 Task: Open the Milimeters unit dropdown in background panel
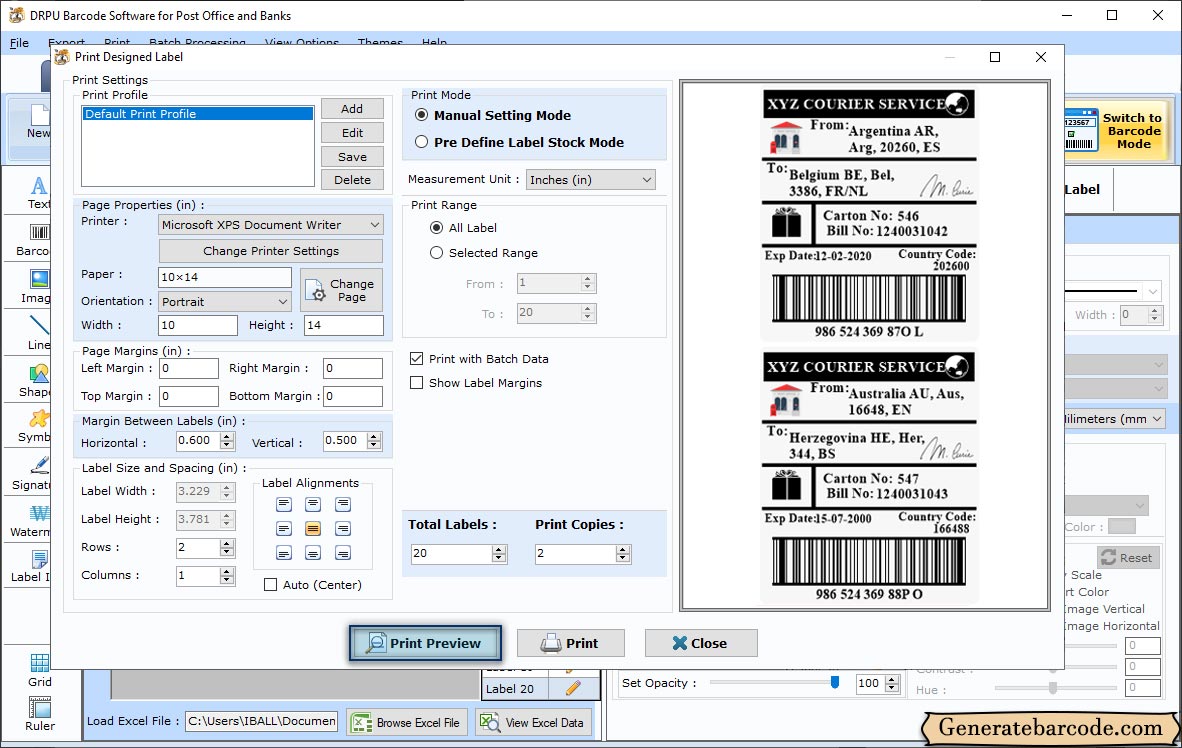coord(1113,418)
